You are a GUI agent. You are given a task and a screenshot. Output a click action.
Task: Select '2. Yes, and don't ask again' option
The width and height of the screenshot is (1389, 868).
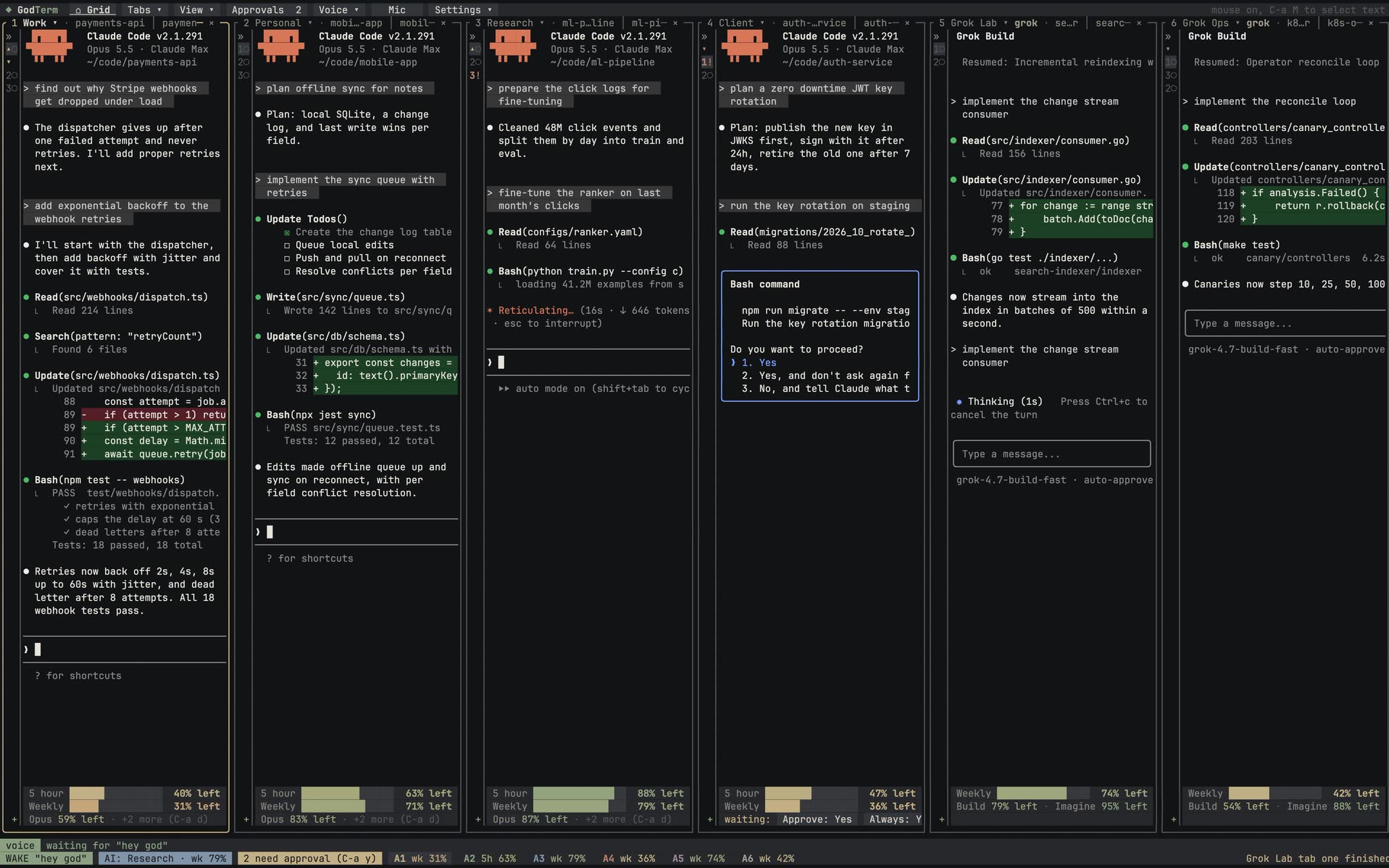coord(825,376)
